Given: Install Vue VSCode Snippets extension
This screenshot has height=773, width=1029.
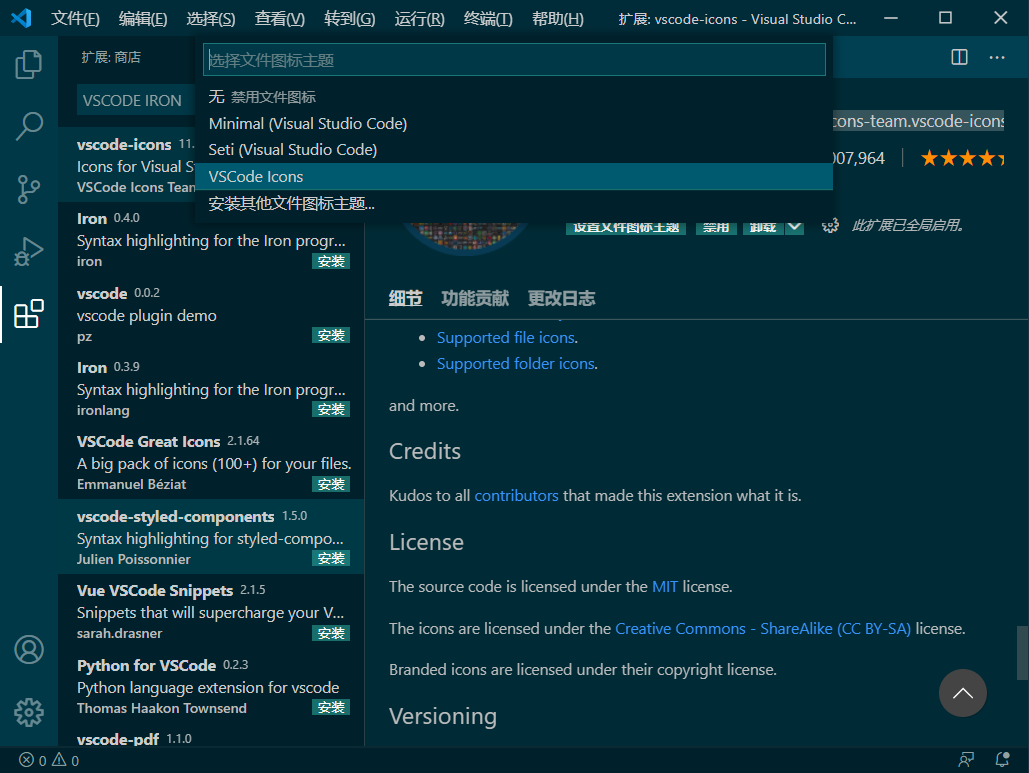Looking at the screenshot, I should (331, 633).
